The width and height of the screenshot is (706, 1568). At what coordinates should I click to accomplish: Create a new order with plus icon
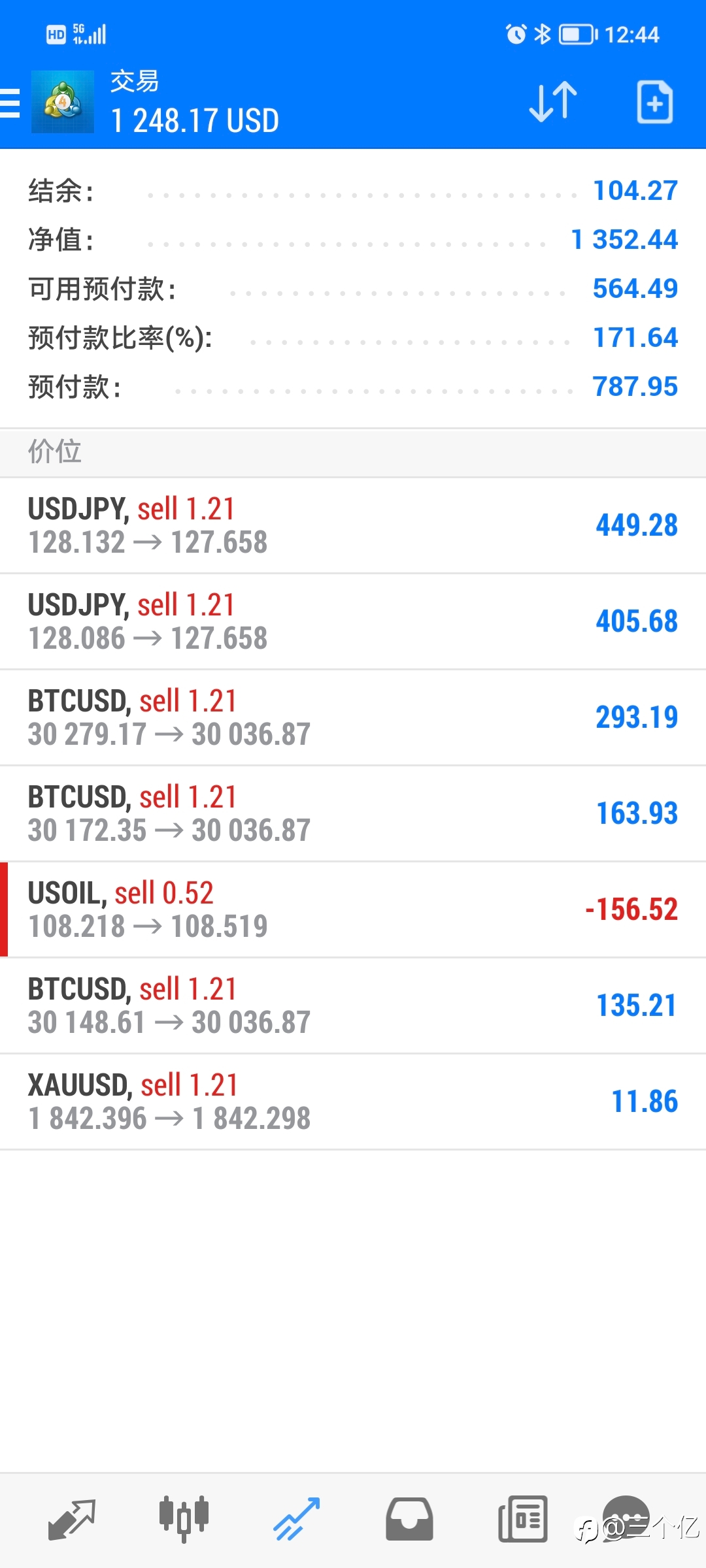[x=655, y=102]
